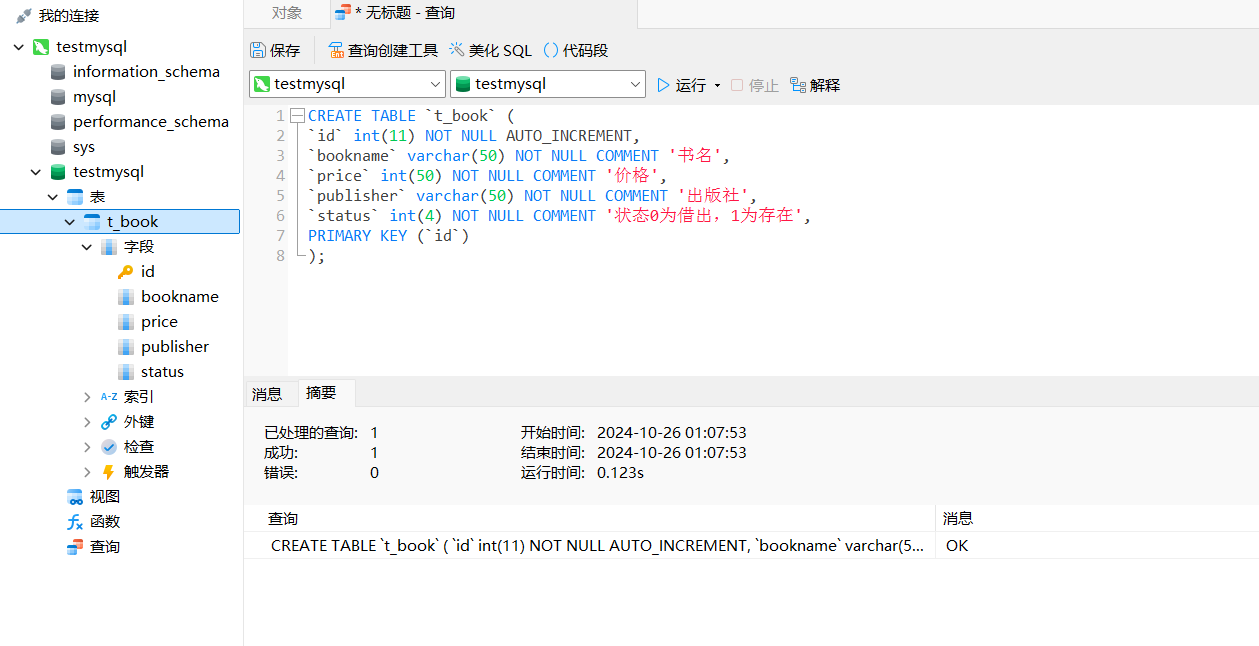Expand the Indexes (索引) node
The image size is (1259, 646).
(x=88, y=397)
